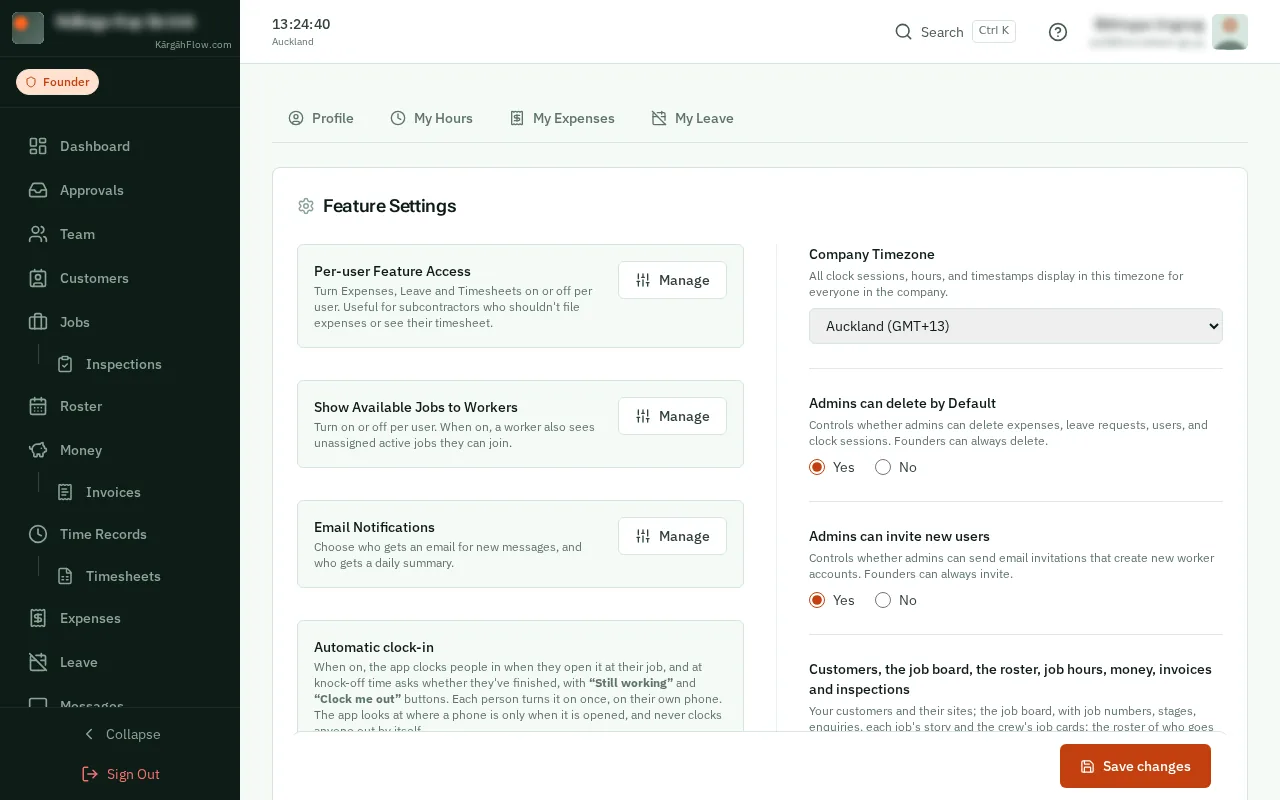
Task: Click the Roster calendar icon
Action: 38,406
